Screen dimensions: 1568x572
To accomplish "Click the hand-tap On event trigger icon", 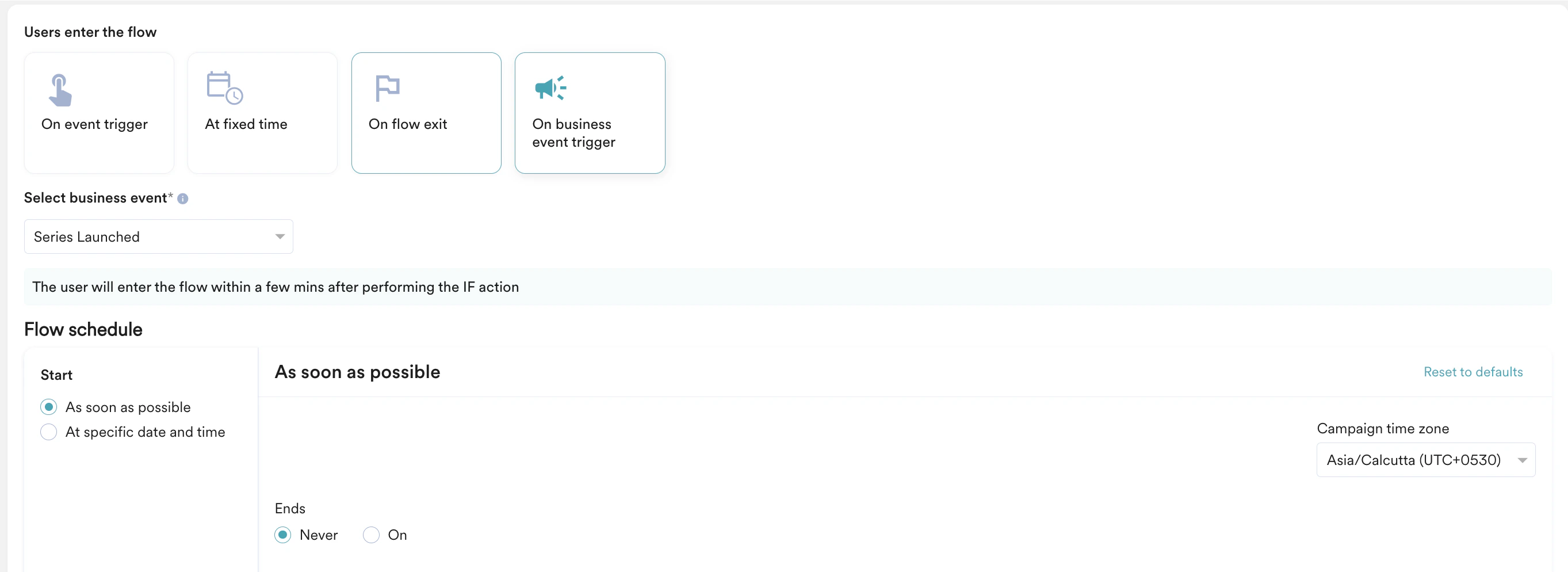I will (60, 90).
